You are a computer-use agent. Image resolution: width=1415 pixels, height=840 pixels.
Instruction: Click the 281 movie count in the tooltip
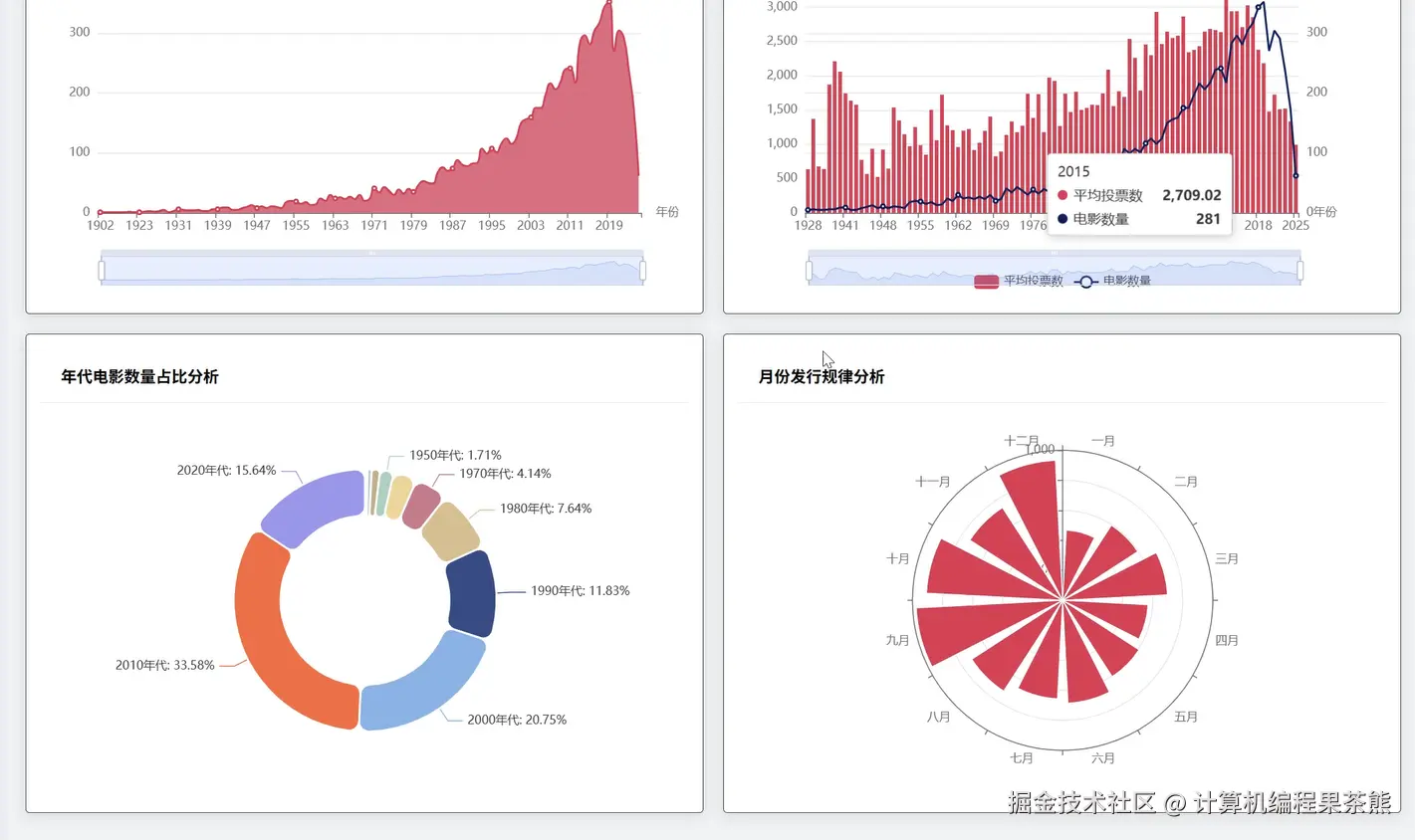(x=1208, y=219)
